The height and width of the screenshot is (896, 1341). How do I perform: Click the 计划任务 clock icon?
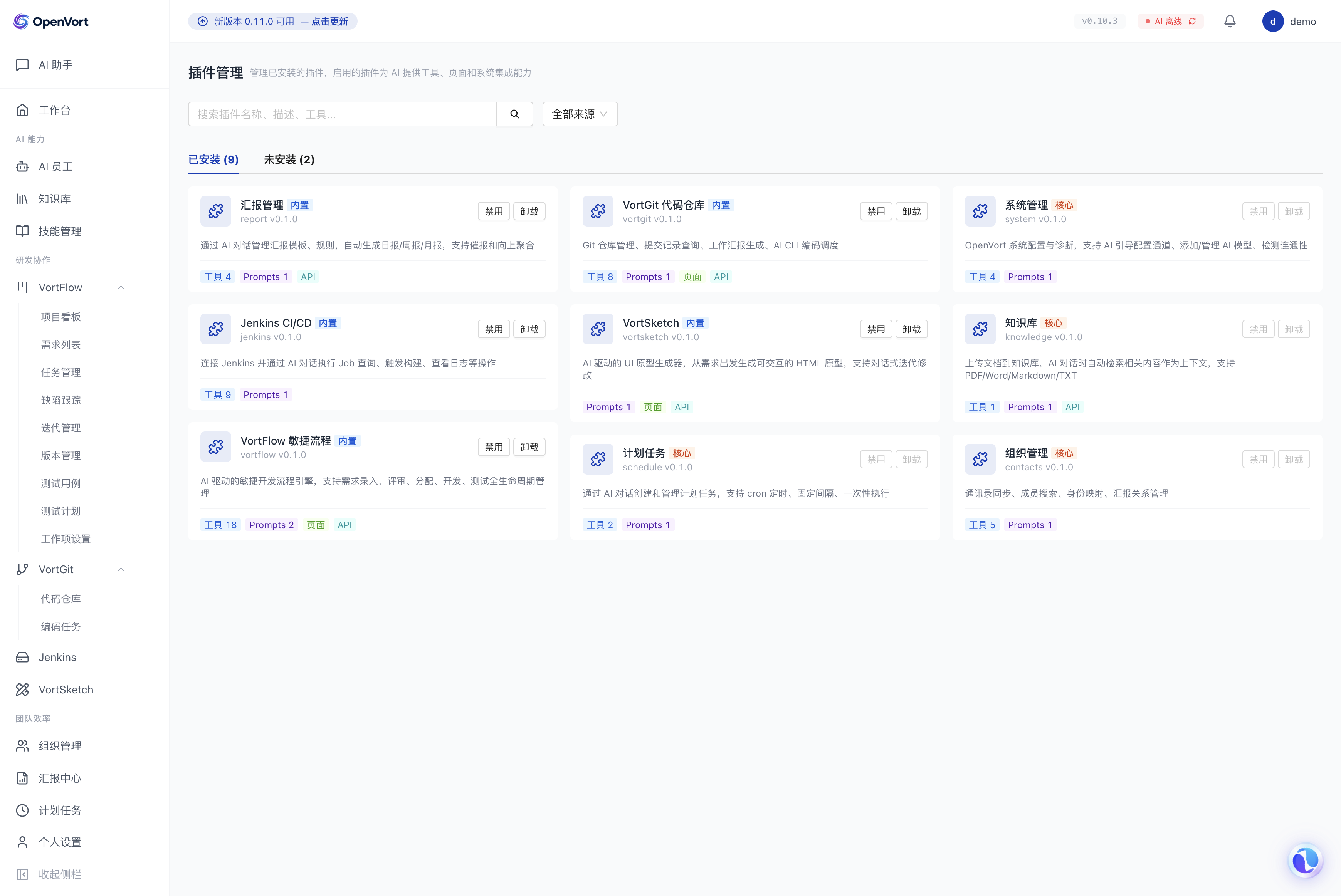point(22,810)
